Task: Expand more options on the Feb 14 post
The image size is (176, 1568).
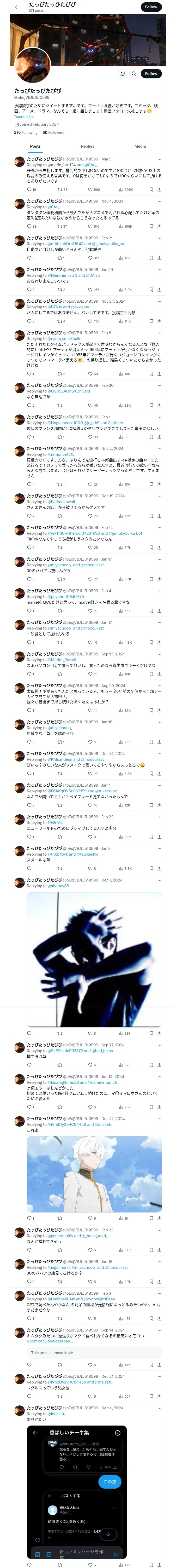Action: pyautogui.click(x=159, y=528)
